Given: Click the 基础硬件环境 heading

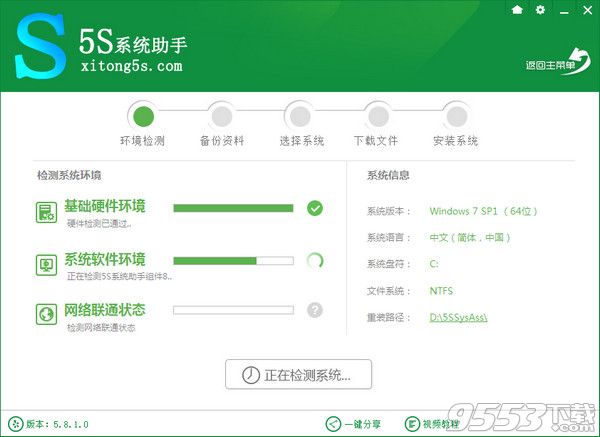Looking at the screenshot, I should pos(105,206).
